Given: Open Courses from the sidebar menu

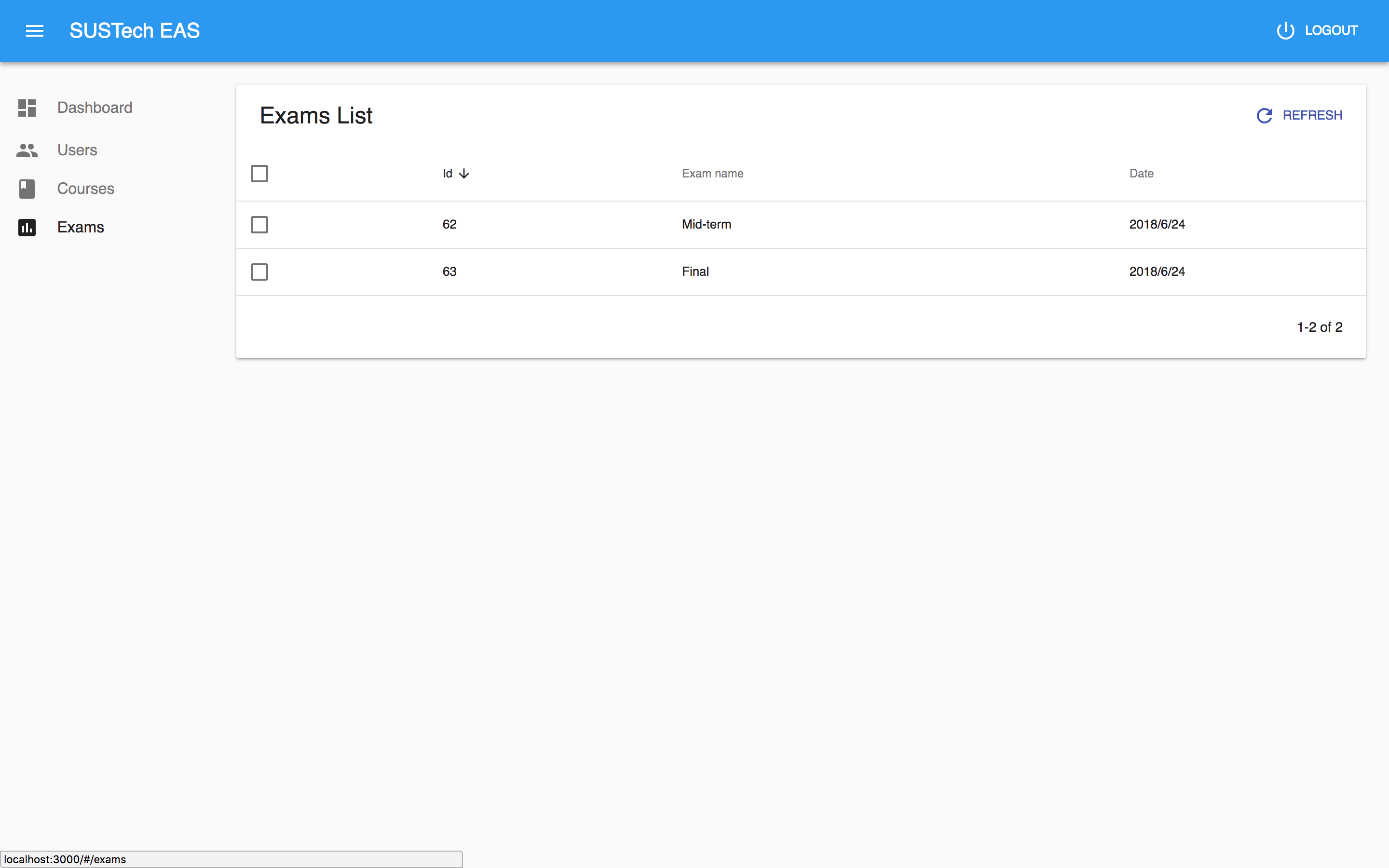Looking at the screenshot, I should click(x=85, y=189).
